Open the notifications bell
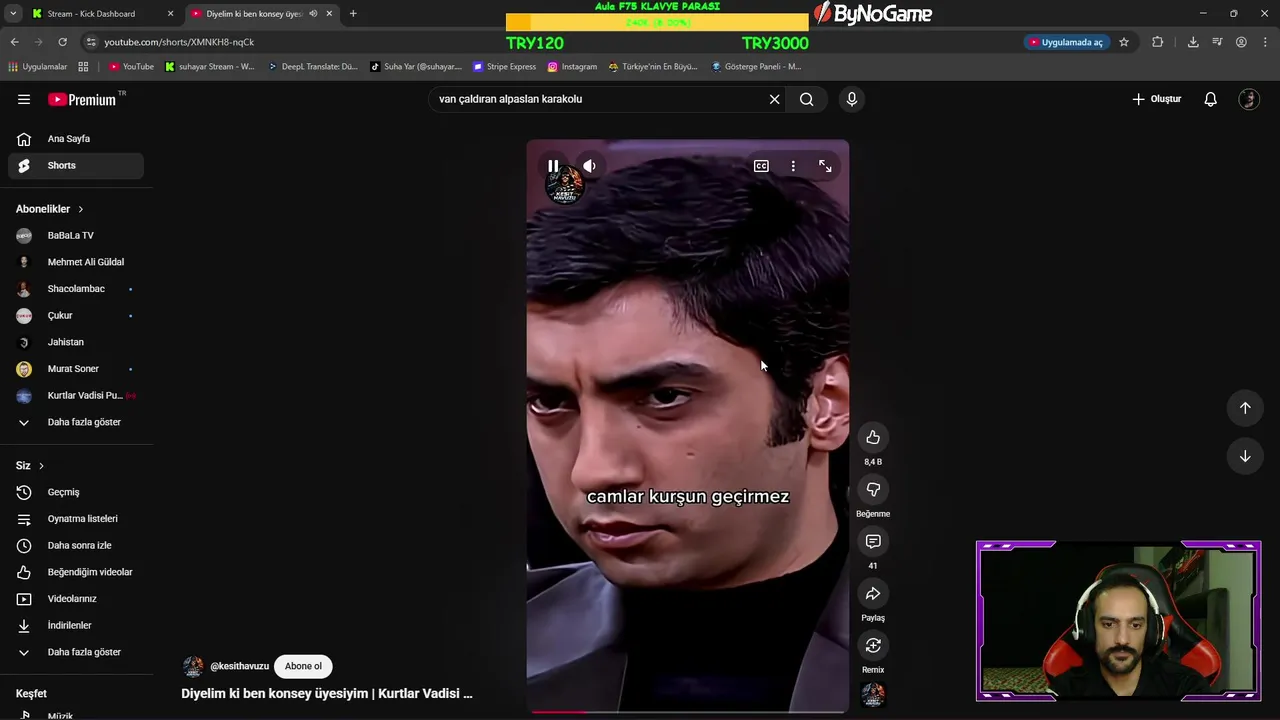Viewport: 1280px width, 720px height. (1210, 99)
